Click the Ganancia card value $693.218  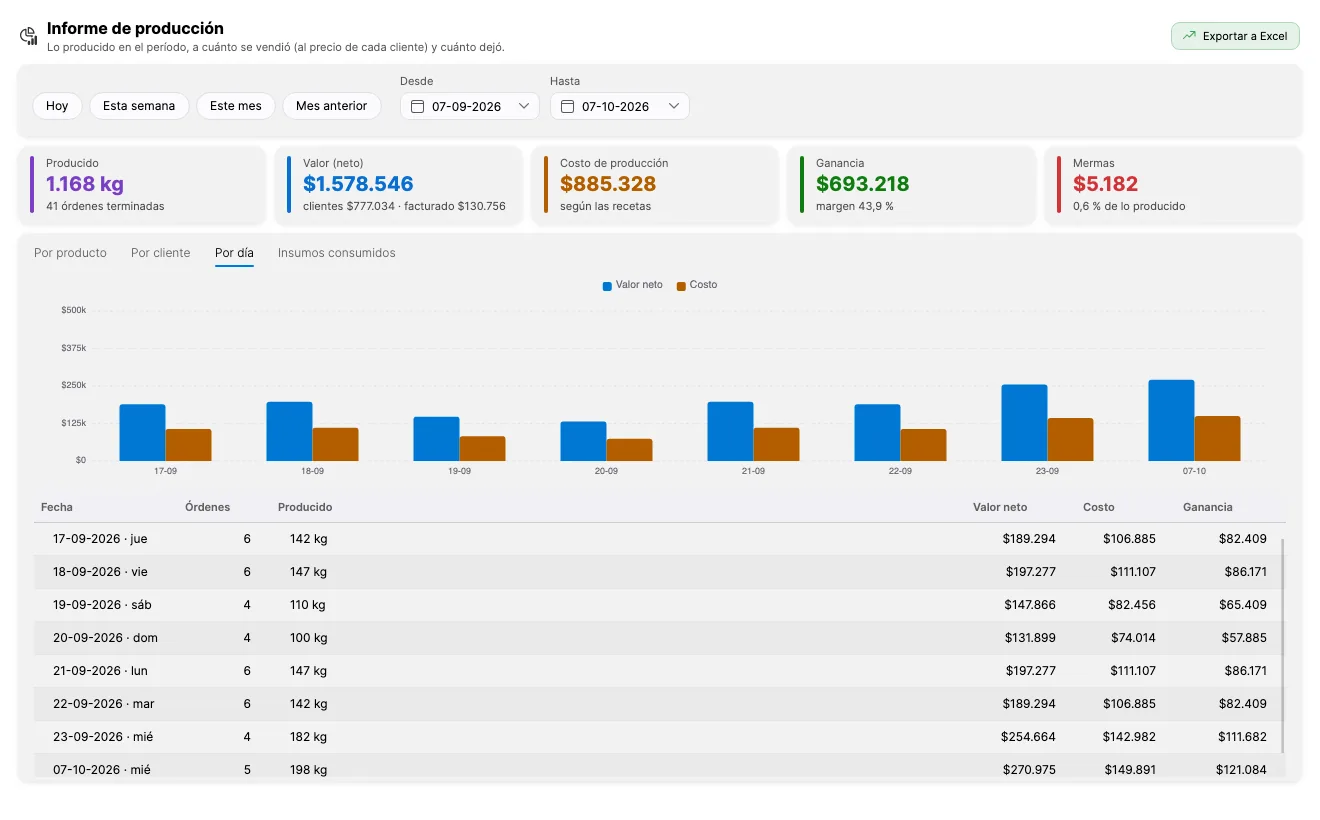tap(863, 184)
